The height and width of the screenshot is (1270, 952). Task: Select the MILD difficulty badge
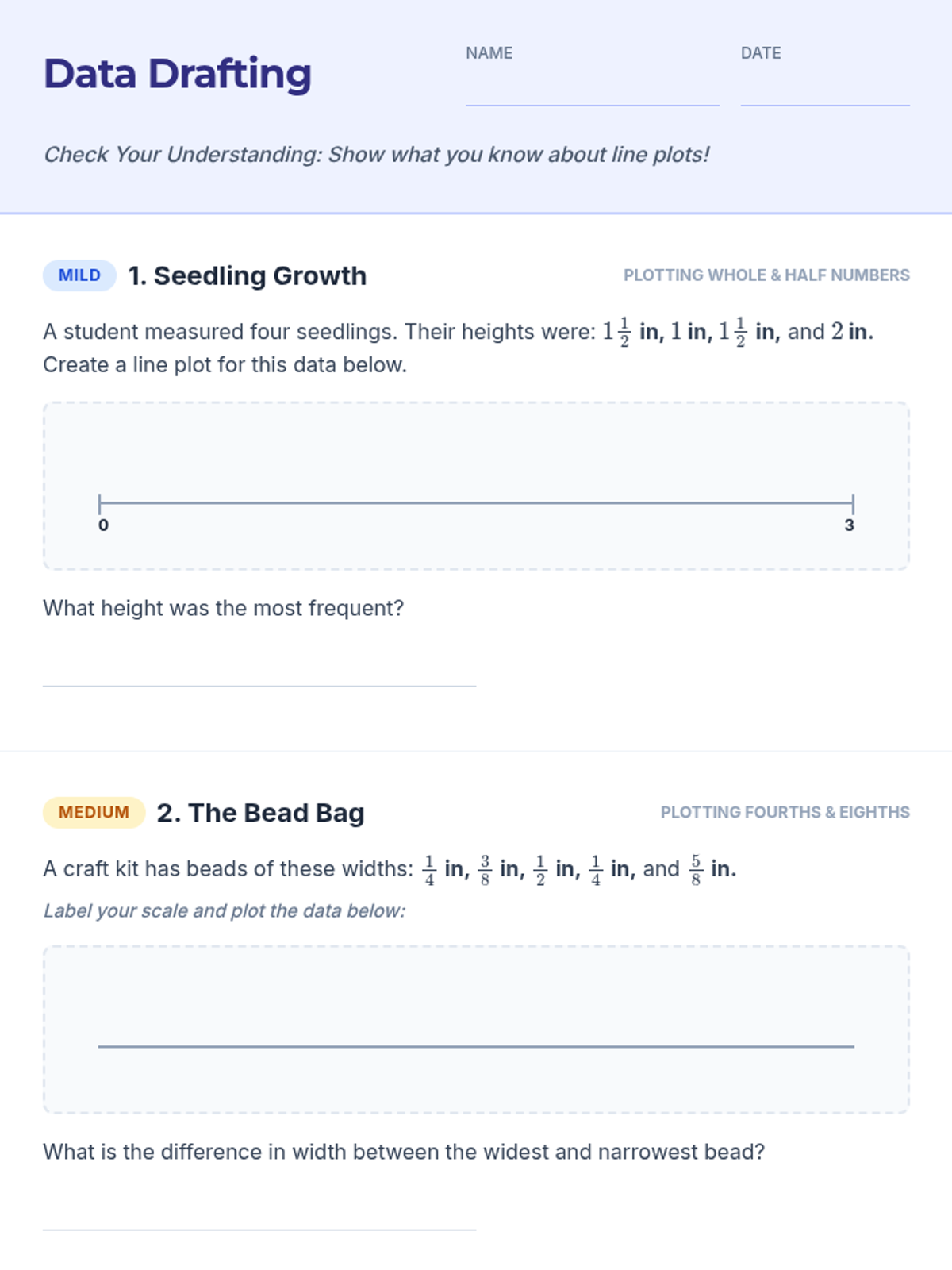(79, 275)
